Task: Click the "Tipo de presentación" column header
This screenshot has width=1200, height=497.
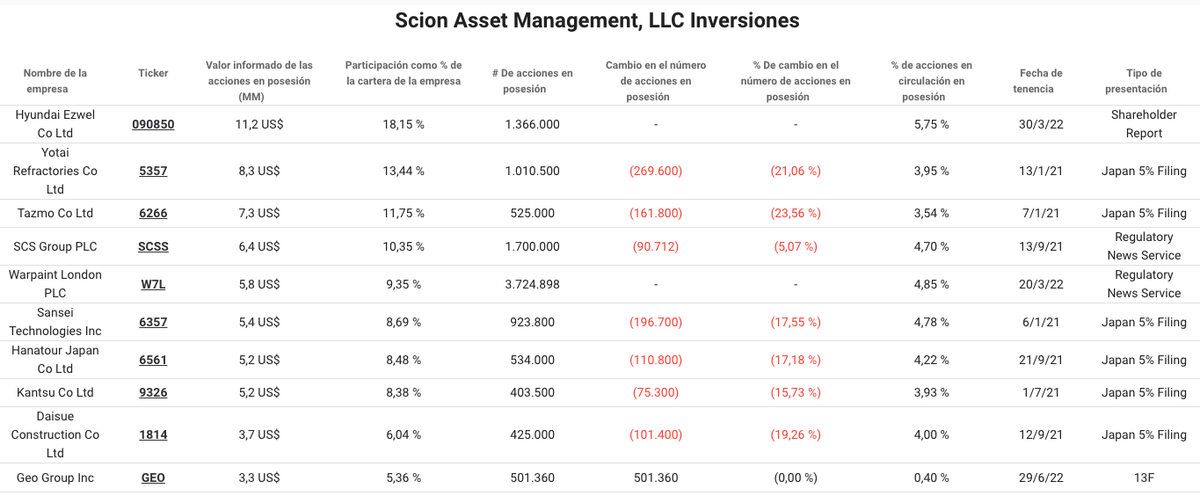Action: [x=1142, y=80]
